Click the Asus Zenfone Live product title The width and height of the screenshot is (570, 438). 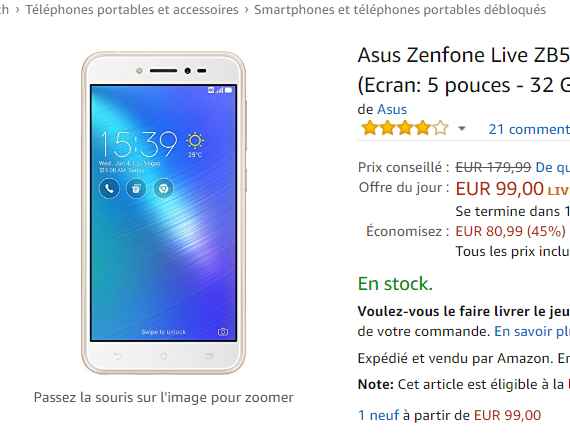tap(464, 70)
